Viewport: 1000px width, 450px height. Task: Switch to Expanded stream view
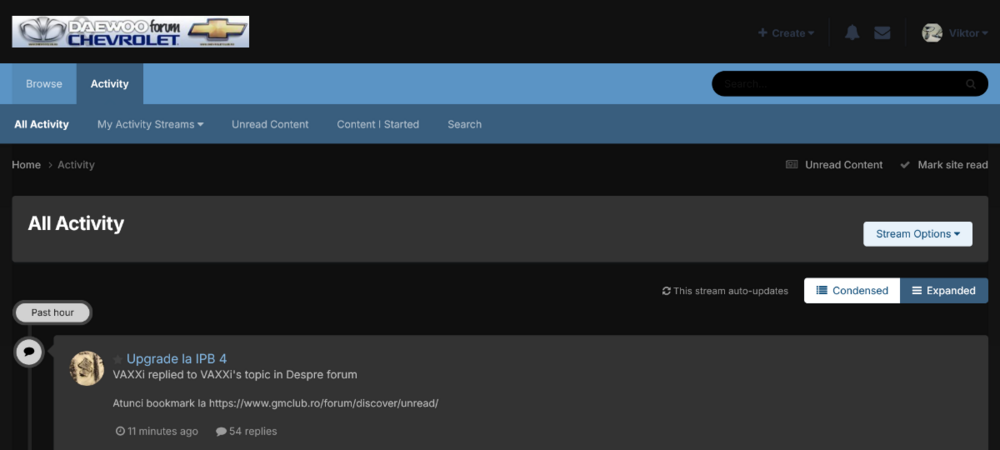click(x=943, y=291)
